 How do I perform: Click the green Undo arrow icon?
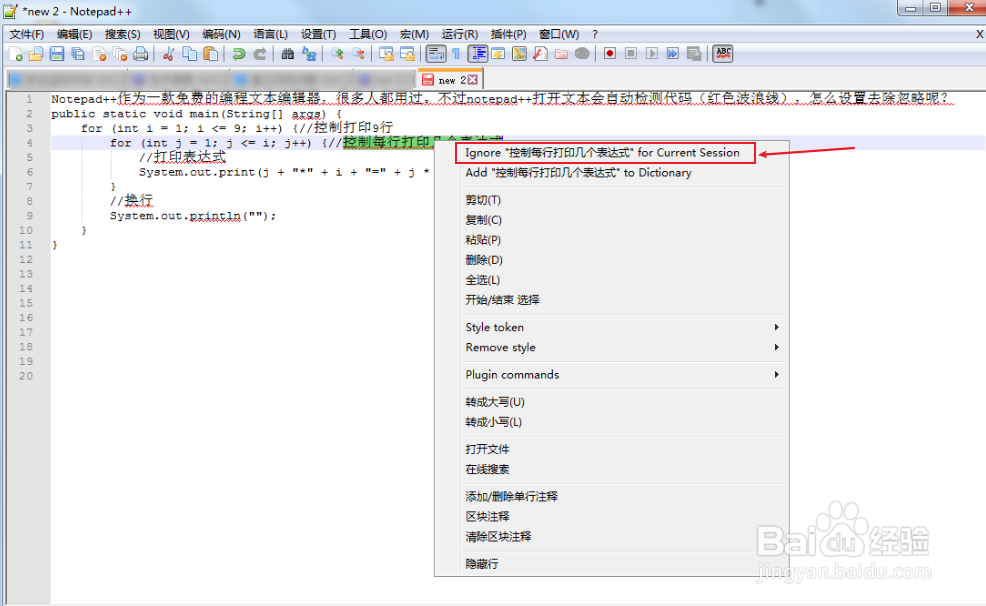click(238, 54)
